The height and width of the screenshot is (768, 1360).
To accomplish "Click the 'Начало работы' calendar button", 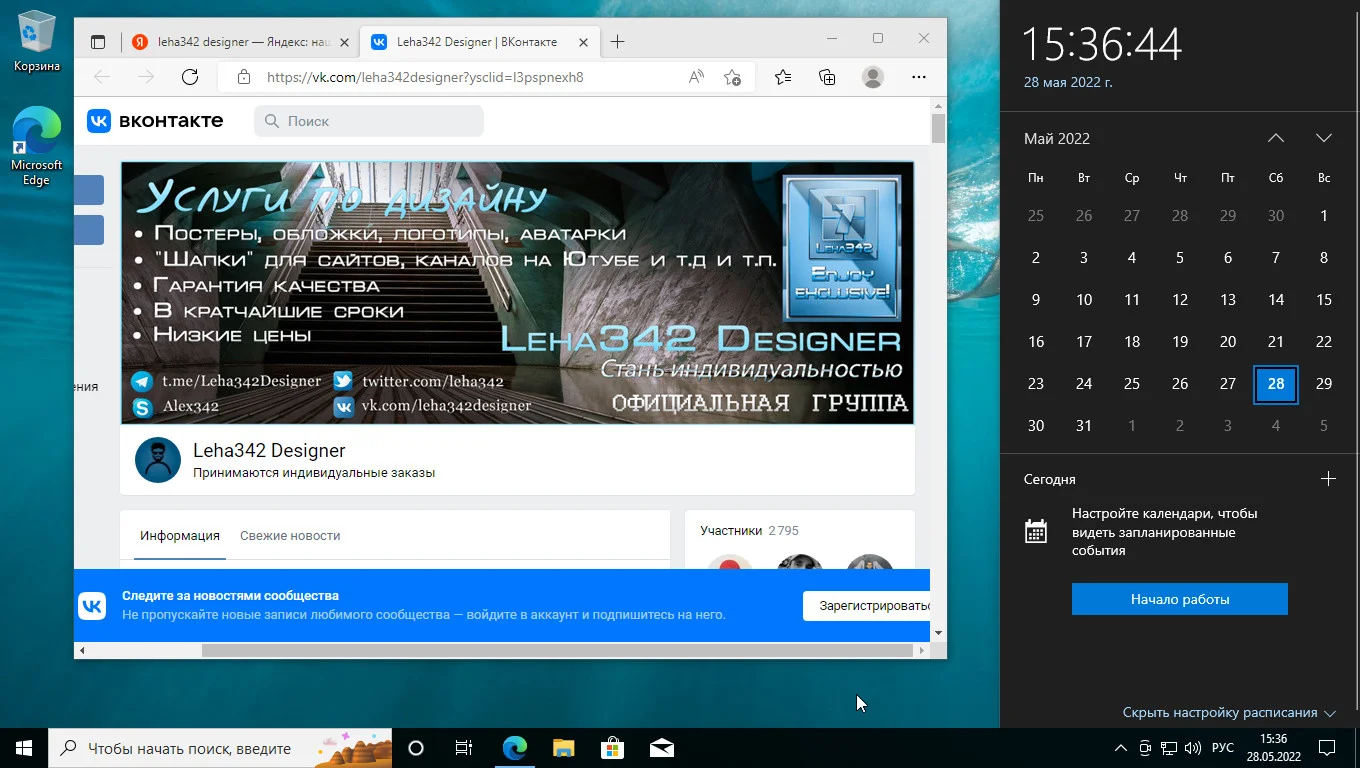I will click(x=1180, y=599).
